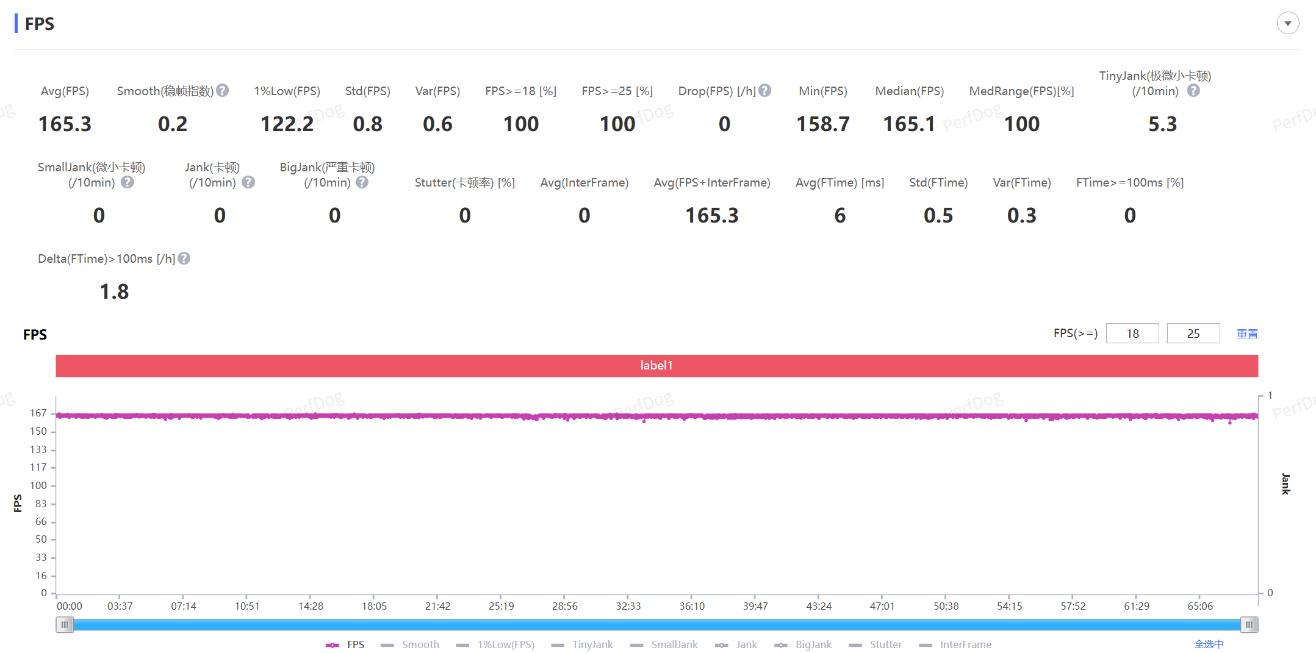Toggle FPS series in chart legend

tap(346, 645)
